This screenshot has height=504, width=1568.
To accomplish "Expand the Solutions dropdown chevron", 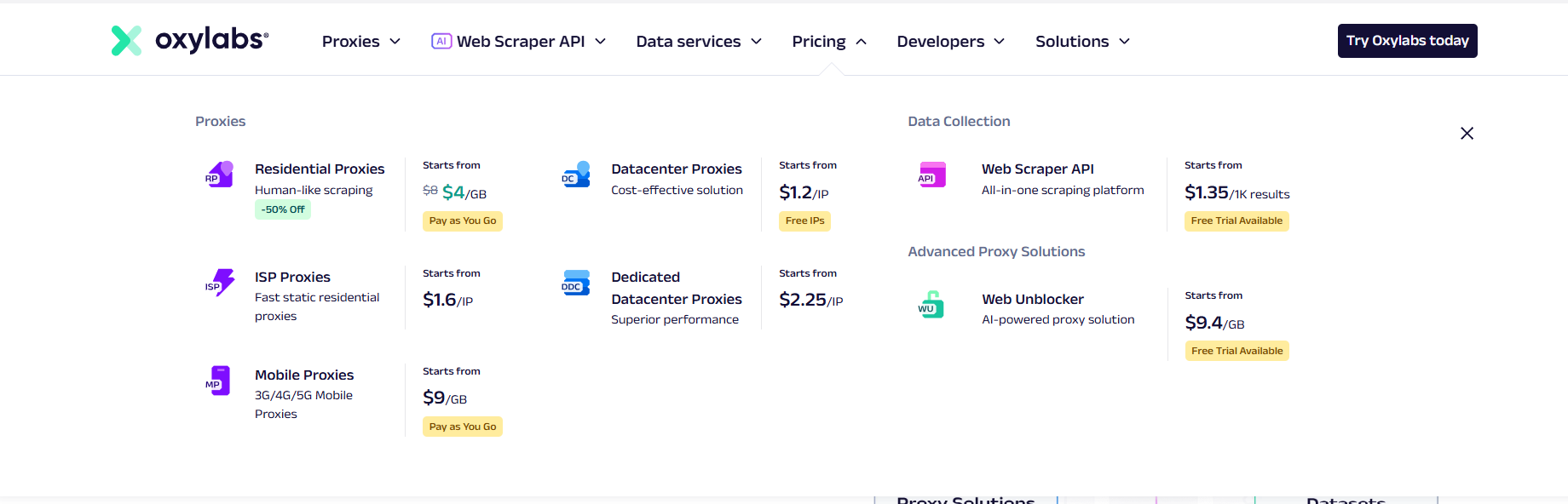I will pyautogui.click(x=1124, y=41).
